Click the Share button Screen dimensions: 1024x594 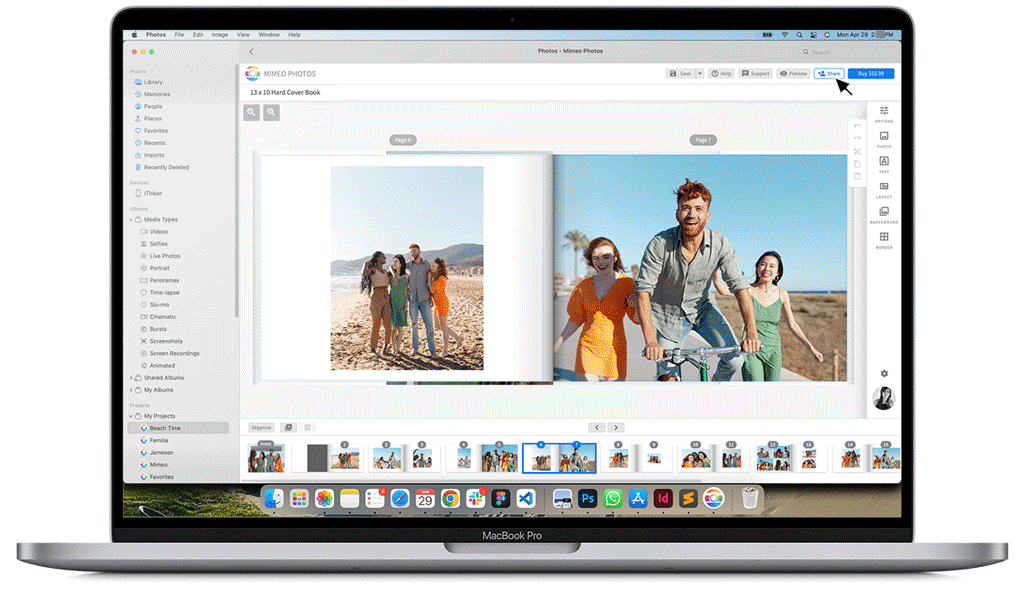click(829, 73)
